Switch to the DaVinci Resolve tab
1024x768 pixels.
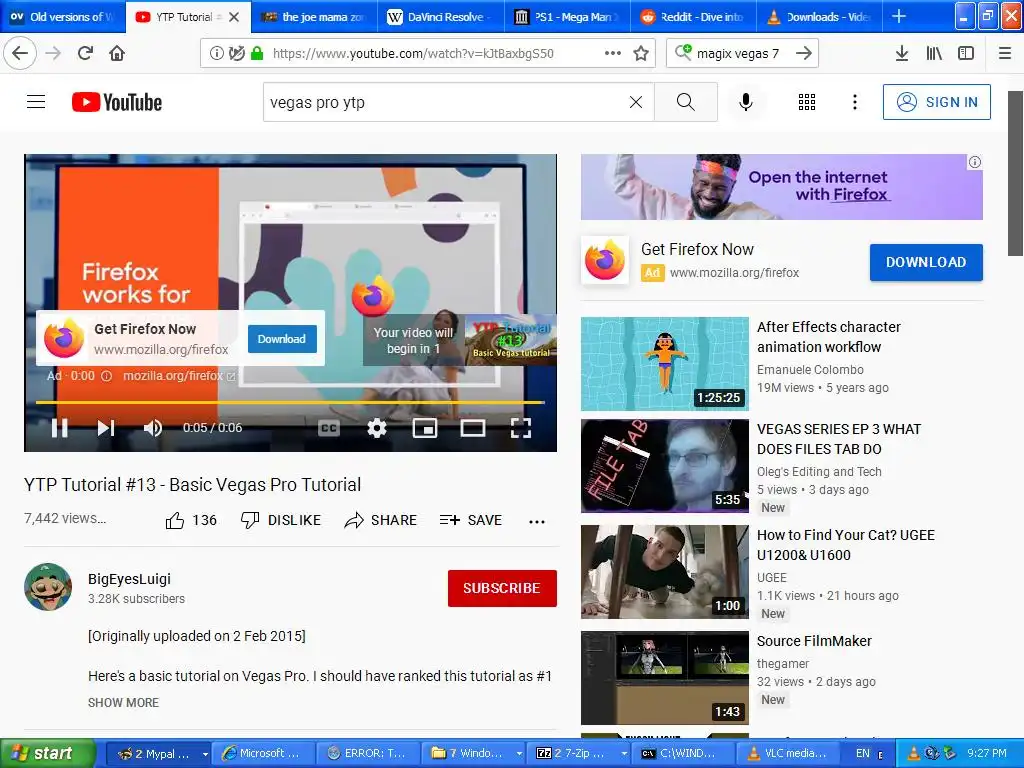(x=440, y=17)
